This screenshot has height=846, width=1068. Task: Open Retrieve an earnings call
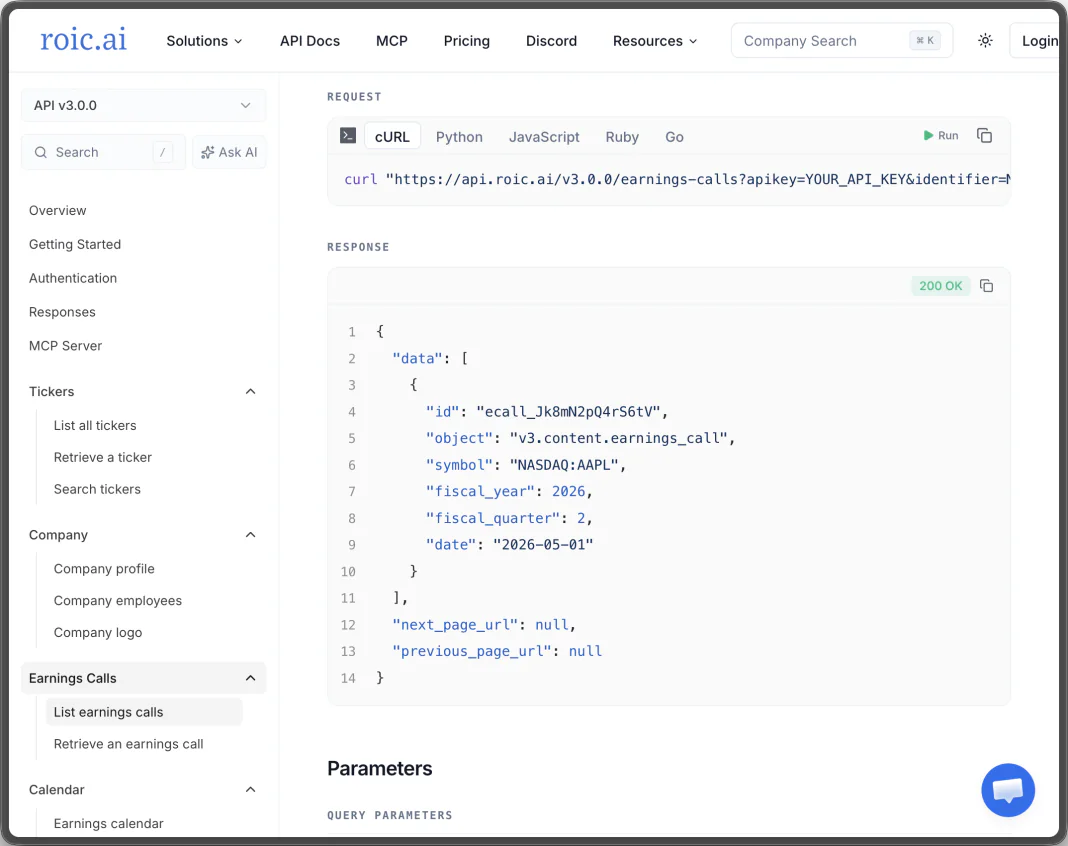129,744
